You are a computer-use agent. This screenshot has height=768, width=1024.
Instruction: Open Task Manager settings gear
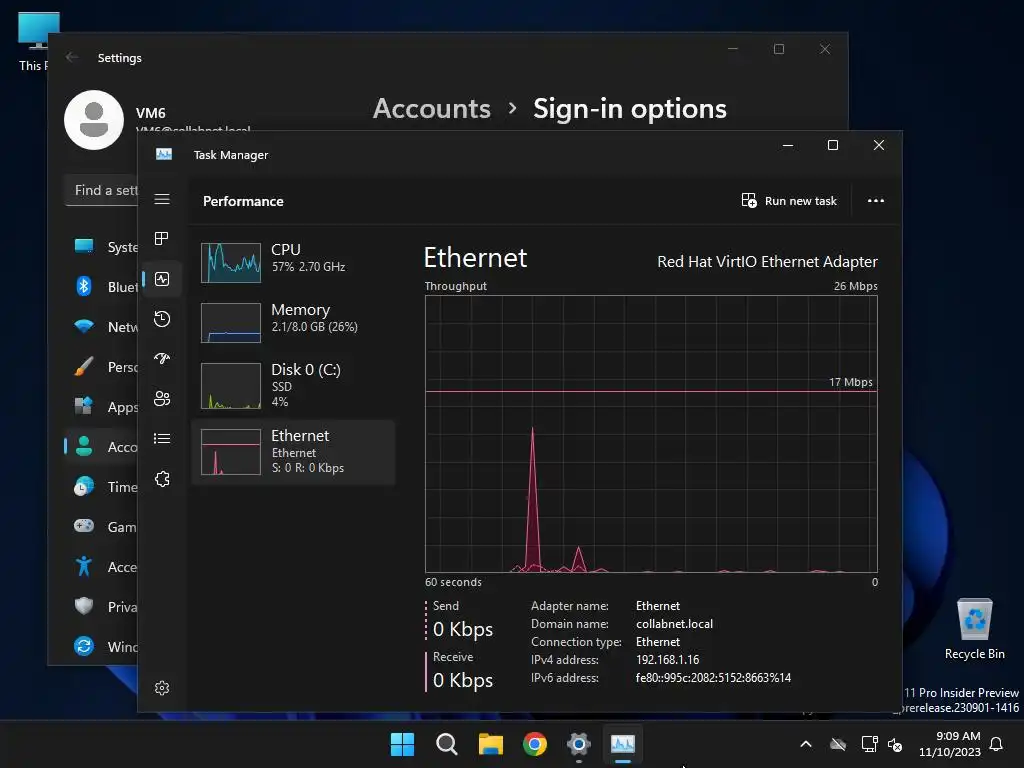point(162,688)
